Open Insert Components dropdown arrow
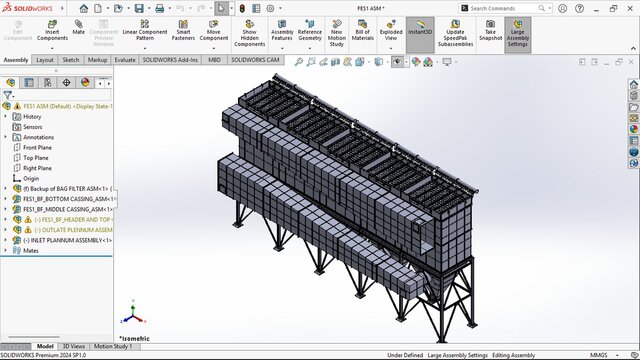640x360 pixels. [52, 48]
